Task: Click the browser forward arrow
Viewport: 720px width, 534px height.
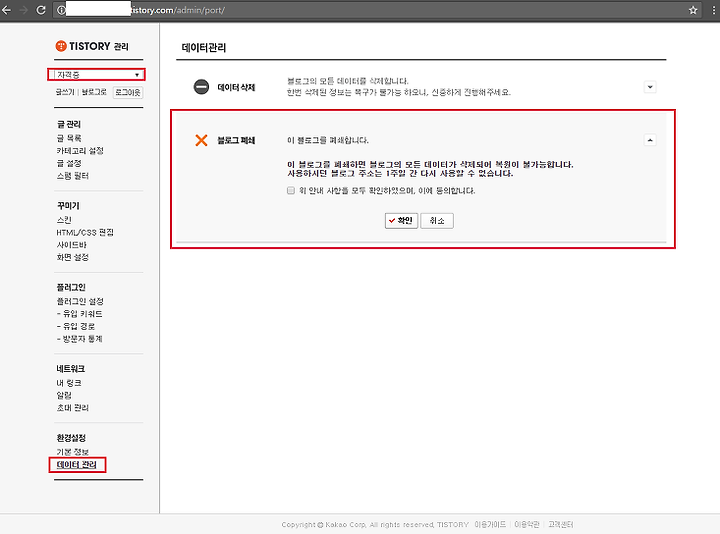Action: 24,10
